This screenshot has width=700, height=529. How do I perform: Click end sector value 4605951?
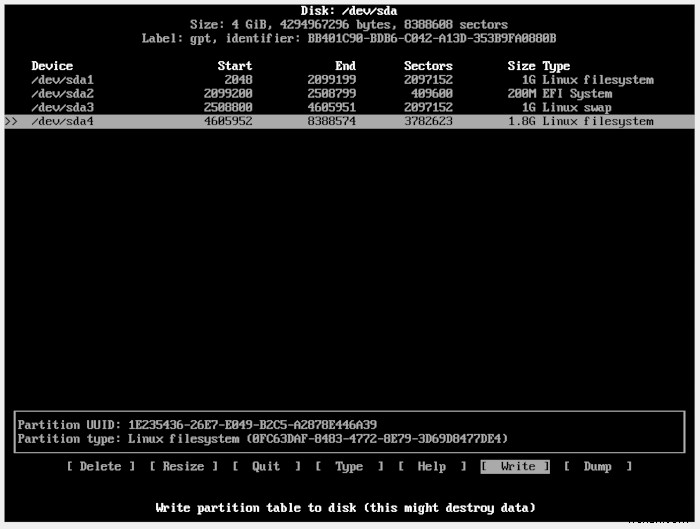(x=332, y=108)
